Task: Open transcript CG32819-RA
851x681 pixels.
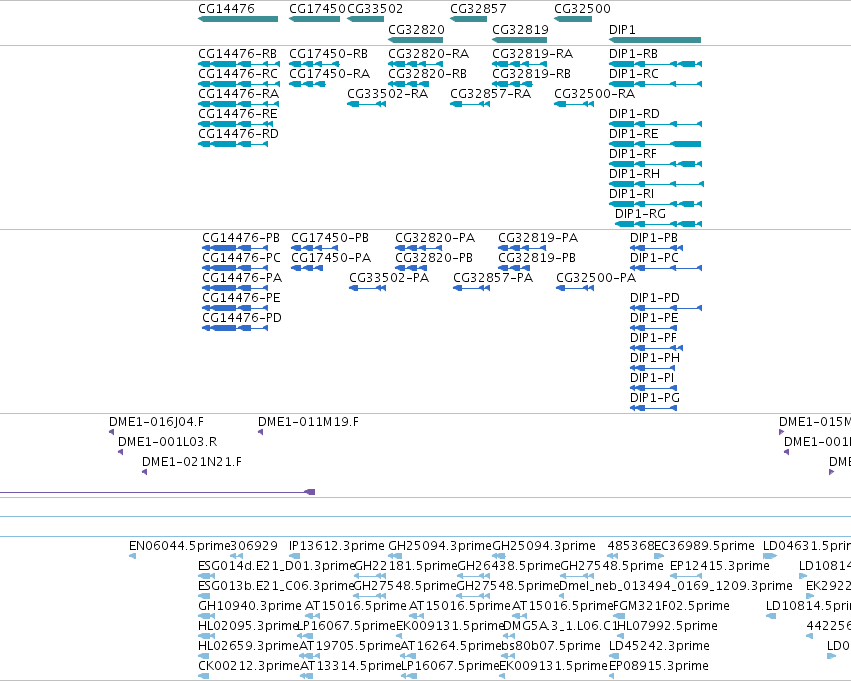Action: pos(519,64)
